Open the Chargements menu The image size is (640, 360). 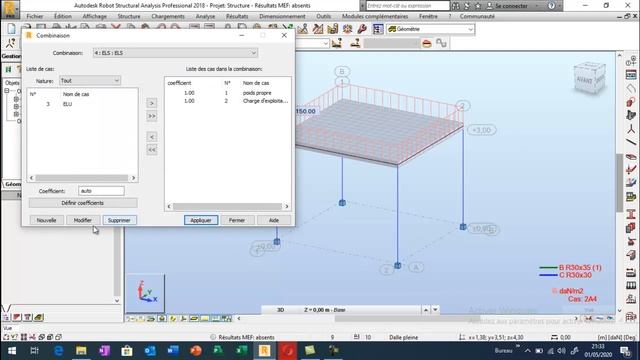[168, 16]
